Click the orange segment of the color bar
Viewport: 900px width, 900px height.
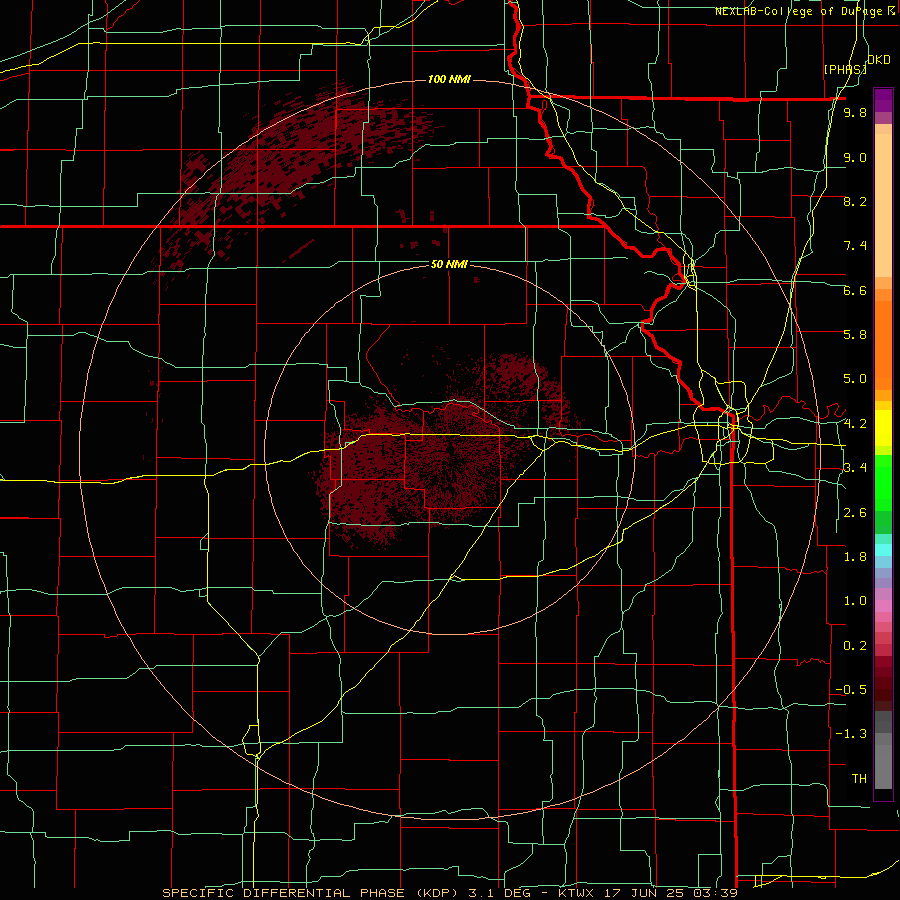pyautogui.click(x=883, y=346)
